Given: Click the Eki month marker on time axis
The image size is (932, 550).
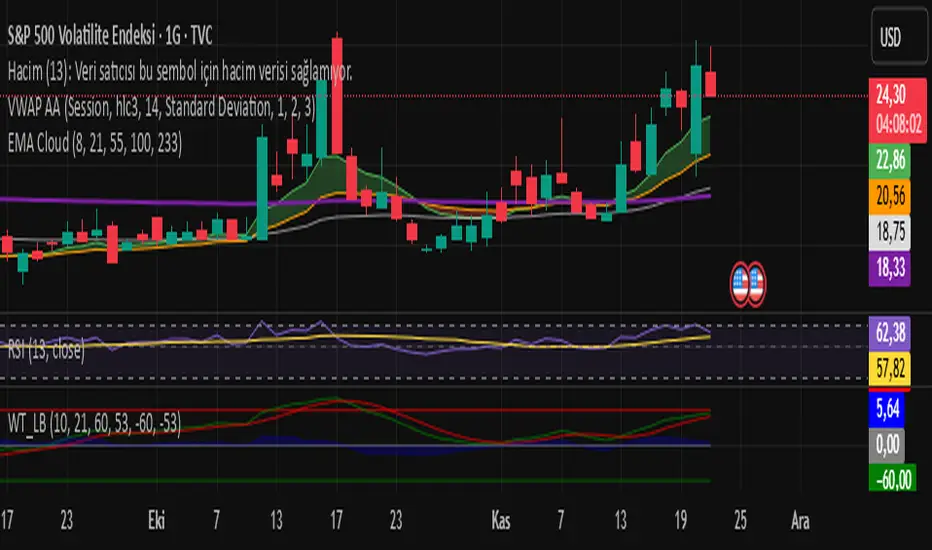Looking at the screenshot, I should pyautogui.click(x=156, y=521).
